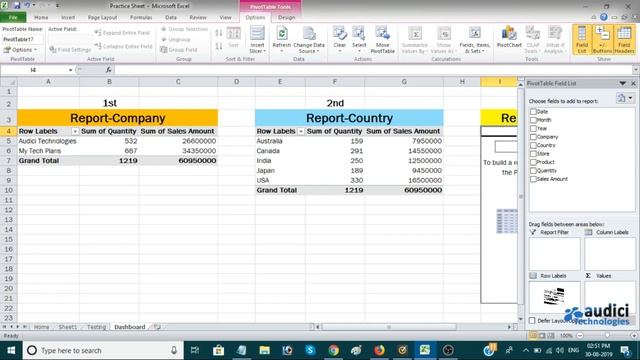Screen dimensions: 640x360
Task: Open Firefox from the taskbar
Action: point(379,350)
